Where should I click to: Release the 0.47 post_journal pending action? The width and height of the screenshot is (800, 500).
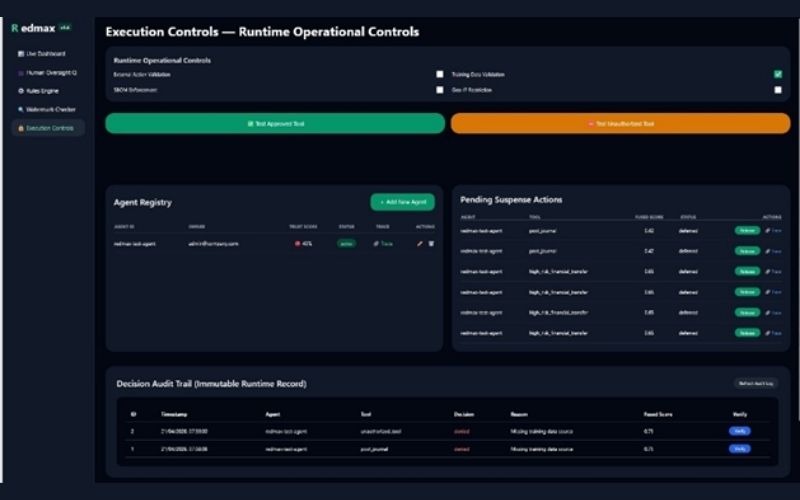(x=747, y=251)
